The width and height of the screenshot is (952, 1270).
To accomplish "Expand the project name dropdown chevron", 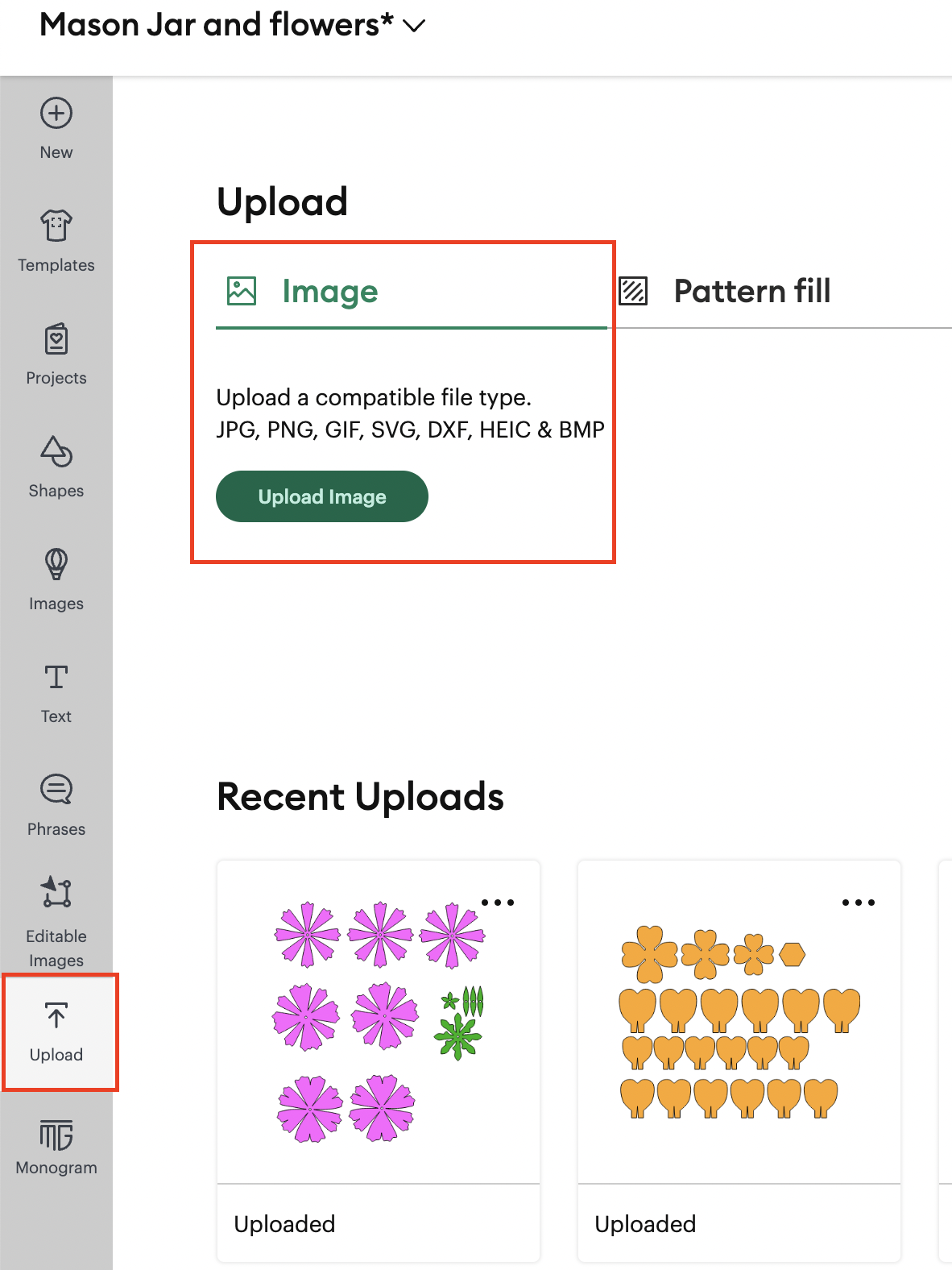I will tap(414, 26).
